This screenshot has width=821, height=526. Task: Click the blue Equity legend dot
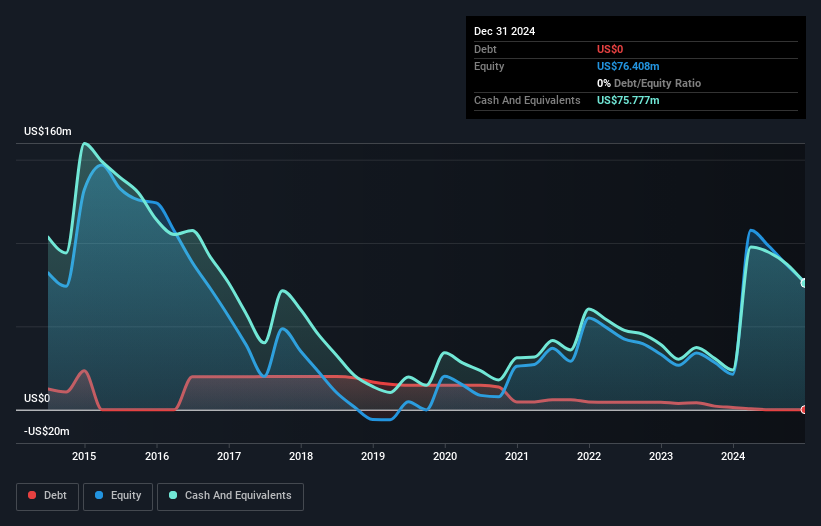(99, 495)
